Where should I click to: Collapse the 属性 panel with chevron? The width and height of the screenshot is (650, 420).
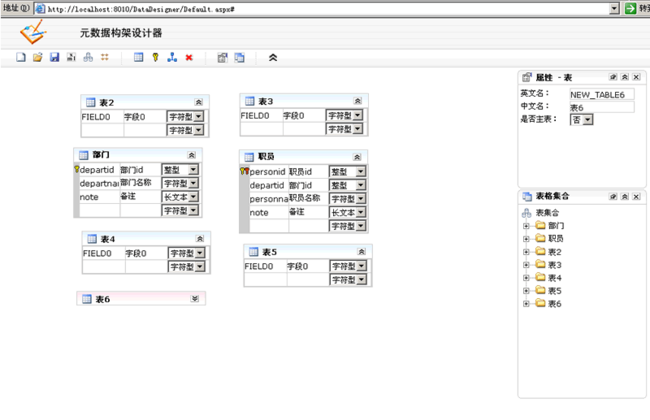click(x=625, y=77)
